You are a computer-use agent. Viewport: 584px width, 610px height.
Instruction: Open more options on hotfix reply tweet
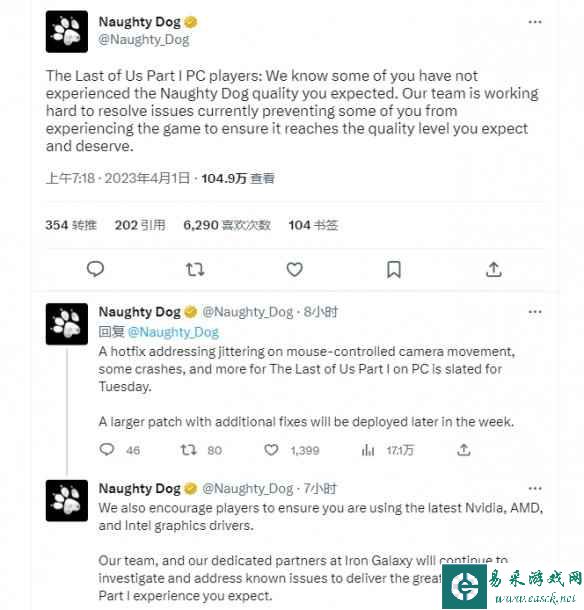[535, 312]
